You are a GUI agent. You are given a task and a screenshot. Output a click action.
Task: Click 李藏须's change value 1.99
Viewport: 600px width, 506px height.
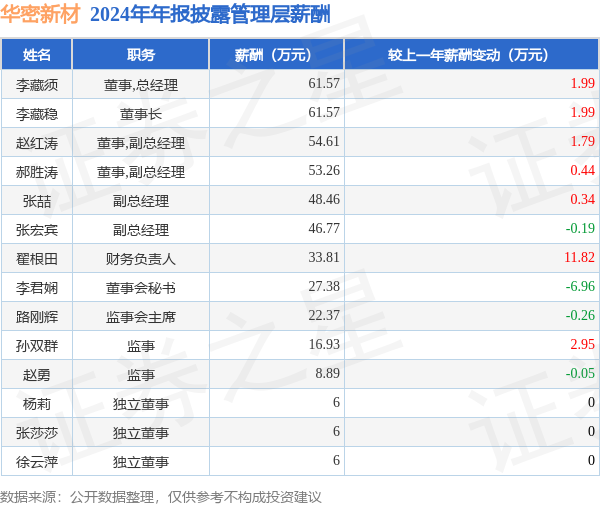point(582,83)
